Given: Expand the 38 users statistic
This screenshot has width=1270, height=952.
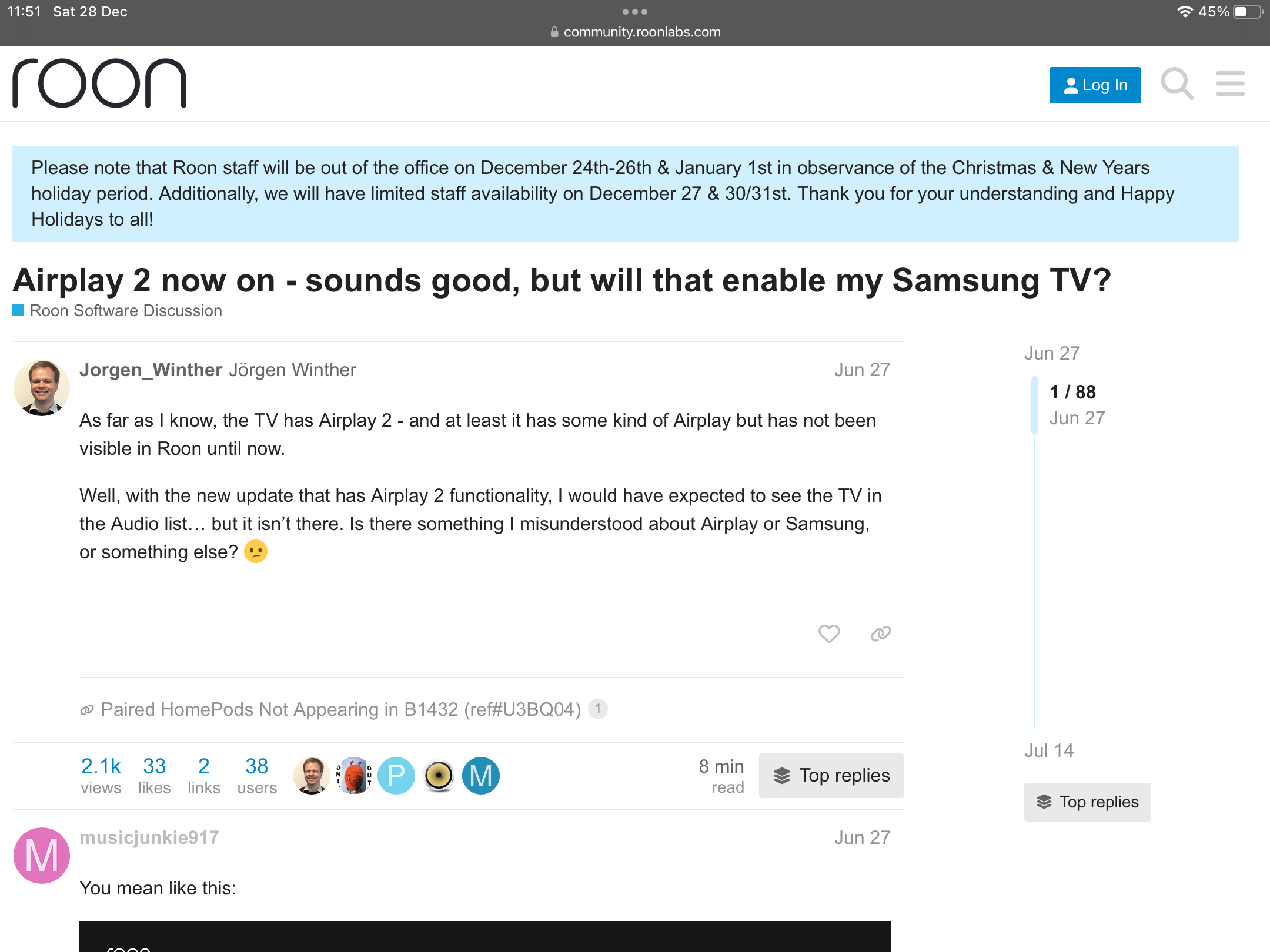Looking at the screenshot, I should [257, 775].
